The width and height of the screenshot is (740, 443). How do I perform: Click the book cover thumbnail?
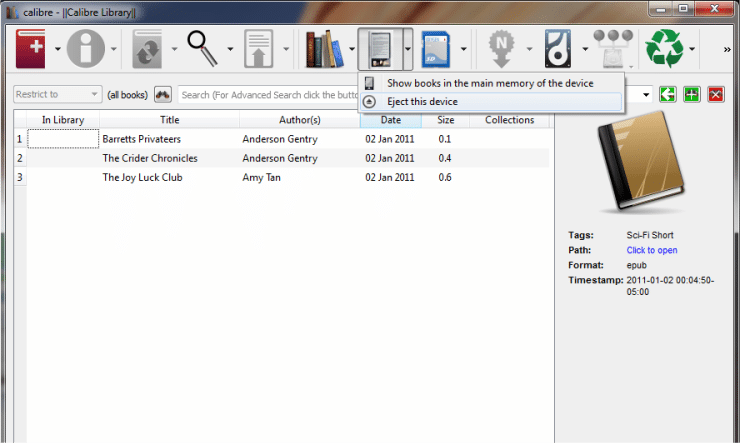[641, 162]
